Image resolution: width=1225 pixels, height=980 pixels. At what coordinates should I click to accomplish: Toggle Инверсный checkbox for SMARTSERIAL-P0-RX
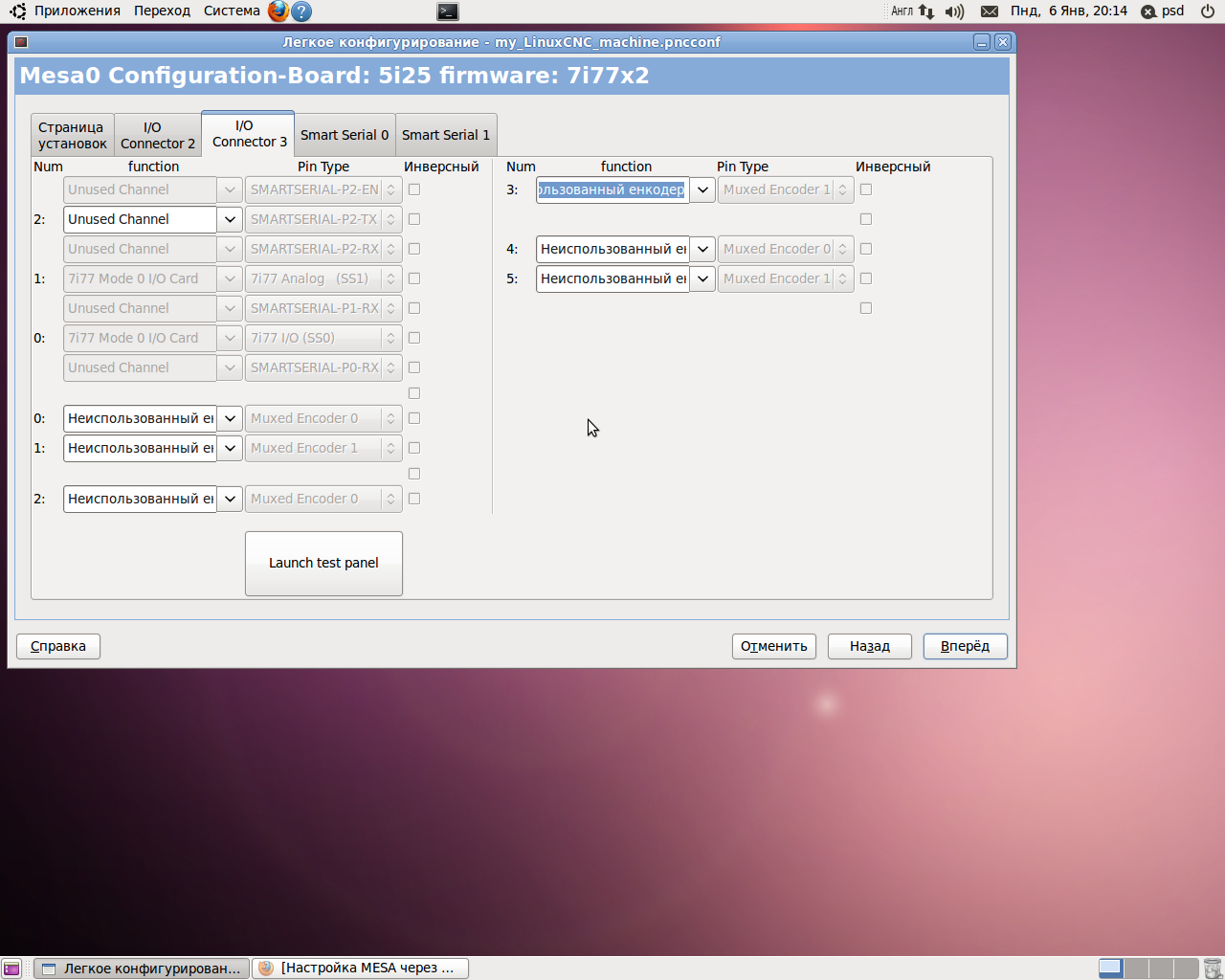click(414, 367)
